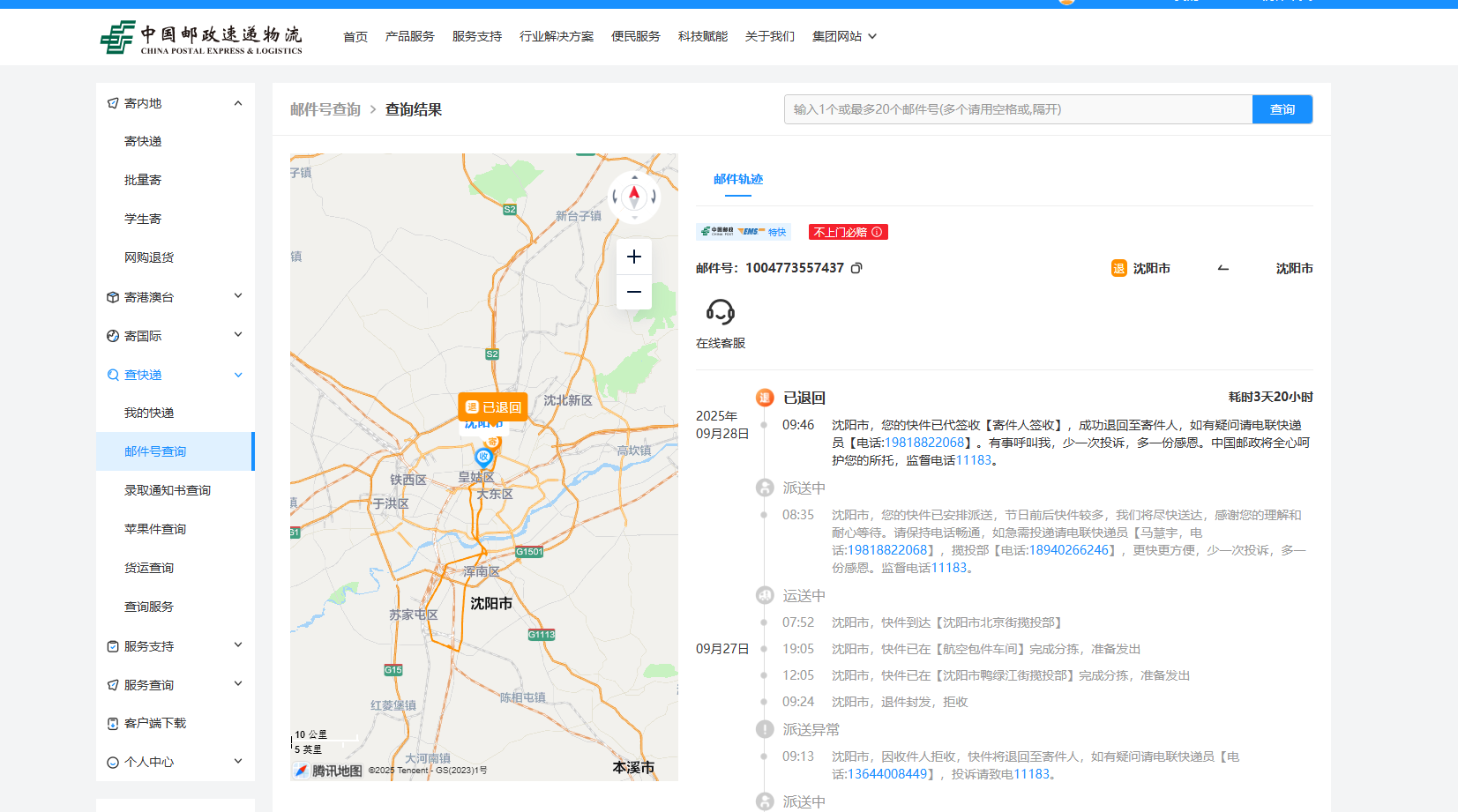Open 产品服务 in top navigation
The width and height of the screenshot is (1458, 812).
[x=409, y=36]
